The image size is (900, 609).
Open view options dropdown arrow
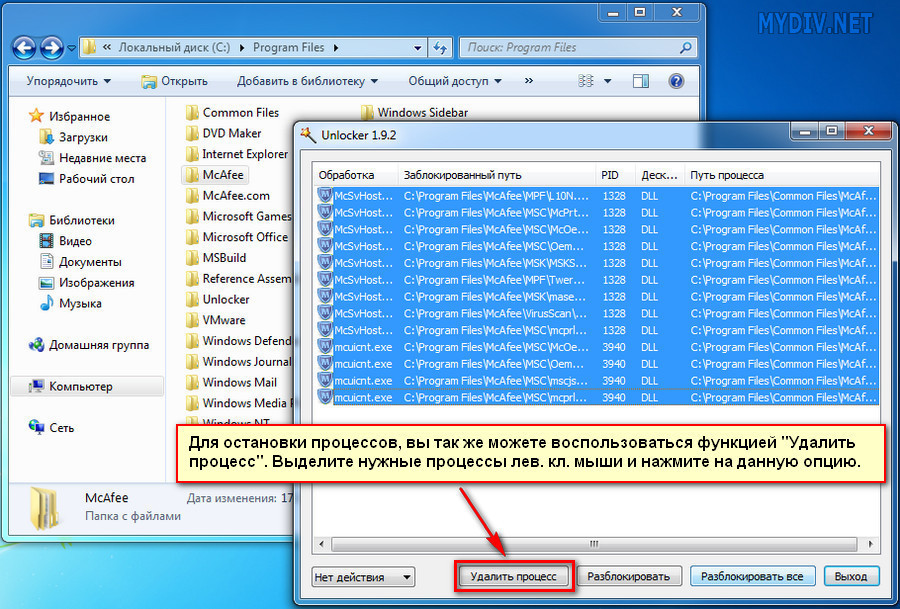tap(607, 82)
